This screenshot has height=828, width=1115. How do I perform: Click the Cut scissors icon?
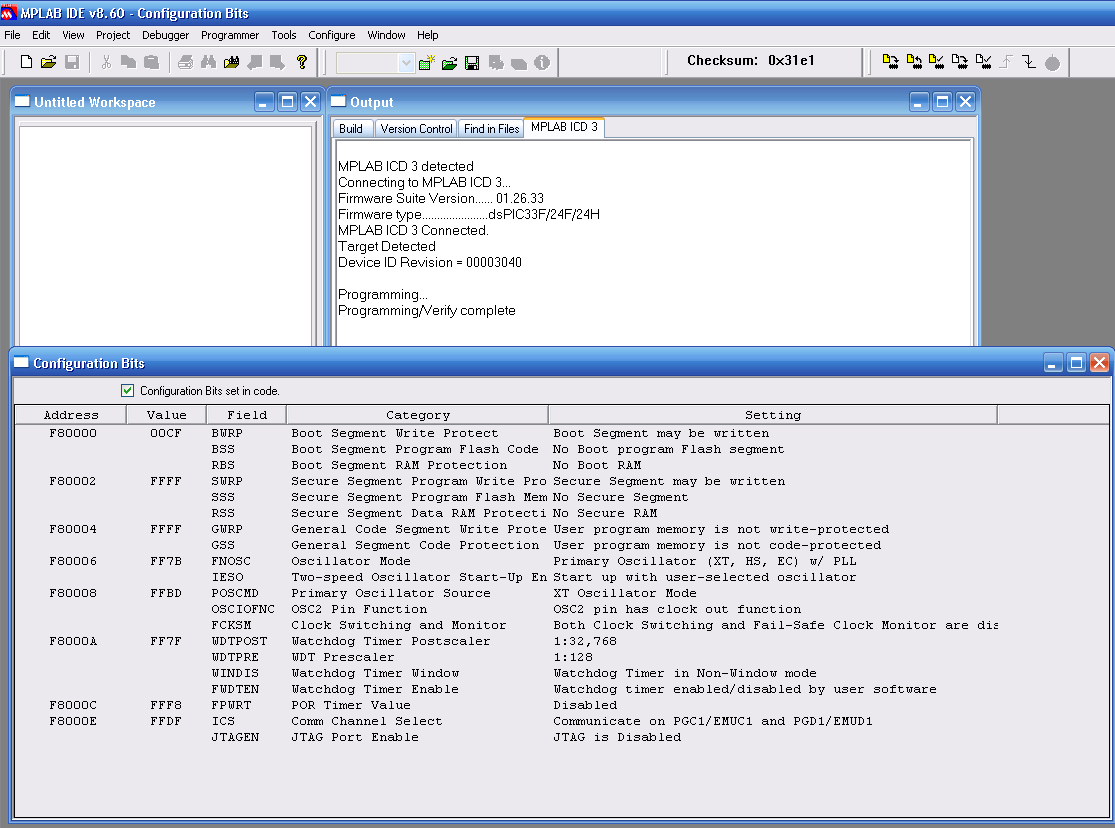pos(106,63)
